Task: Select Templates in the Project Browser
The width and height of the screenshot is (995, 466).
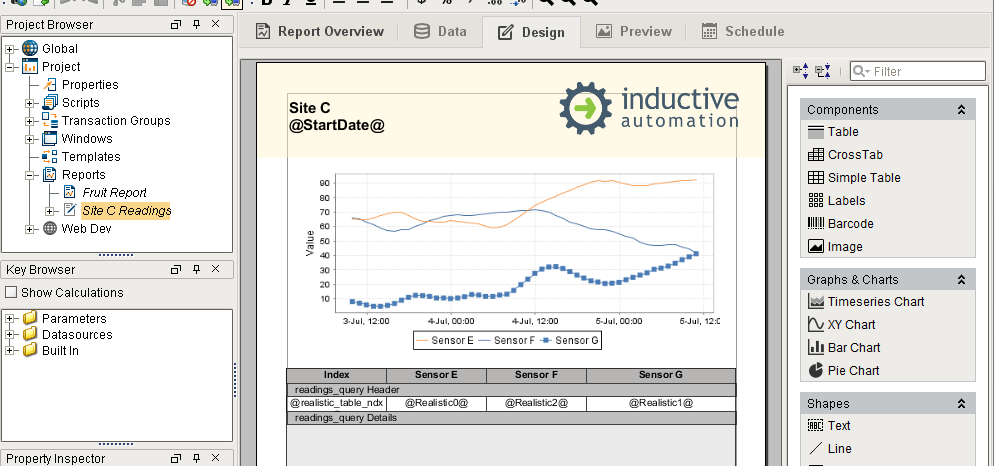Action: [x=90, y=157]
